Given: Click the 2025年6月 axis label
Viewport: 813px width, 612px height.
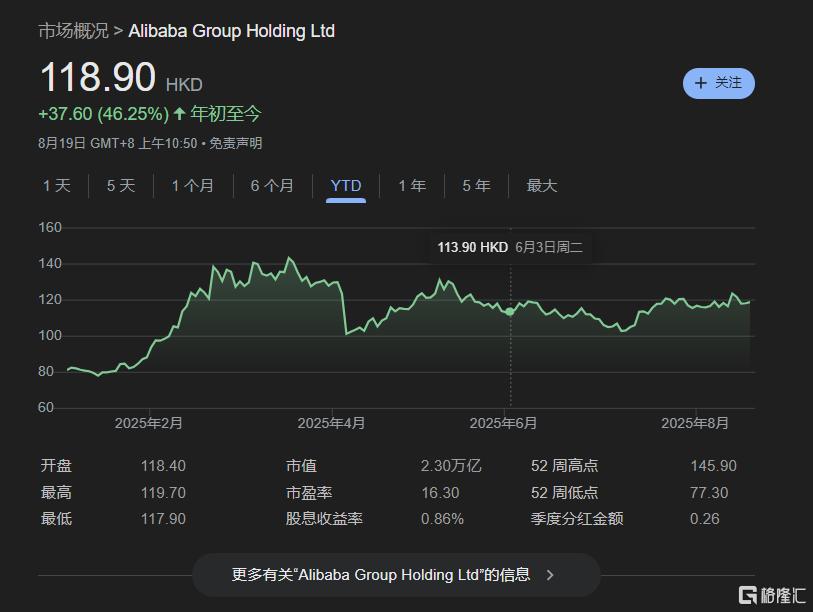Looking at the screenshot, I should coord(503,423).
